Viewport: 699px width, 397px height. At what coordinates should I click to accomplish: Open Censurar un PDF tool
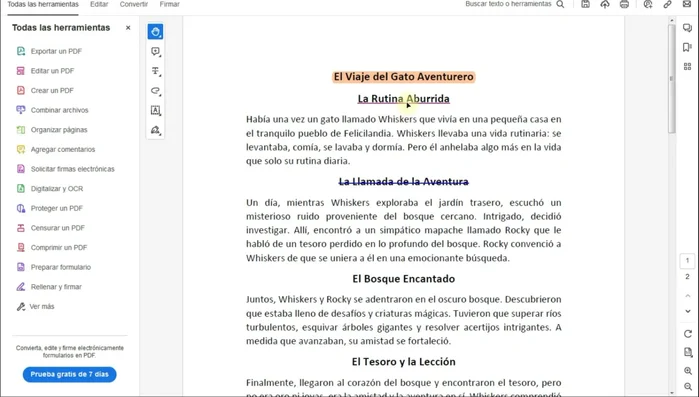[x=58, y=228]
